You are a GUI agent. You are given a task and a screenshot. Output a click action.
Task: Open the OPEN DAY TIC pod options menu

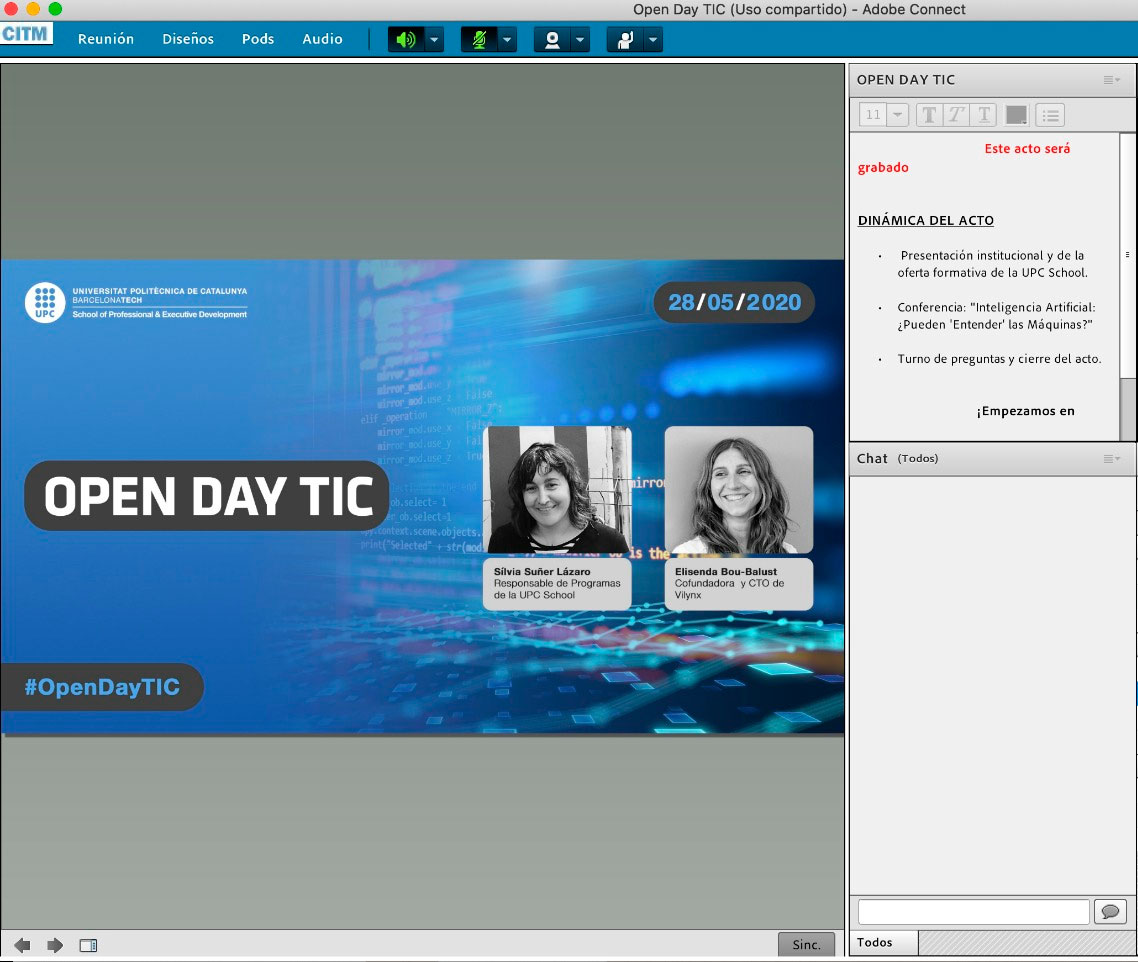click(1112, 80)
